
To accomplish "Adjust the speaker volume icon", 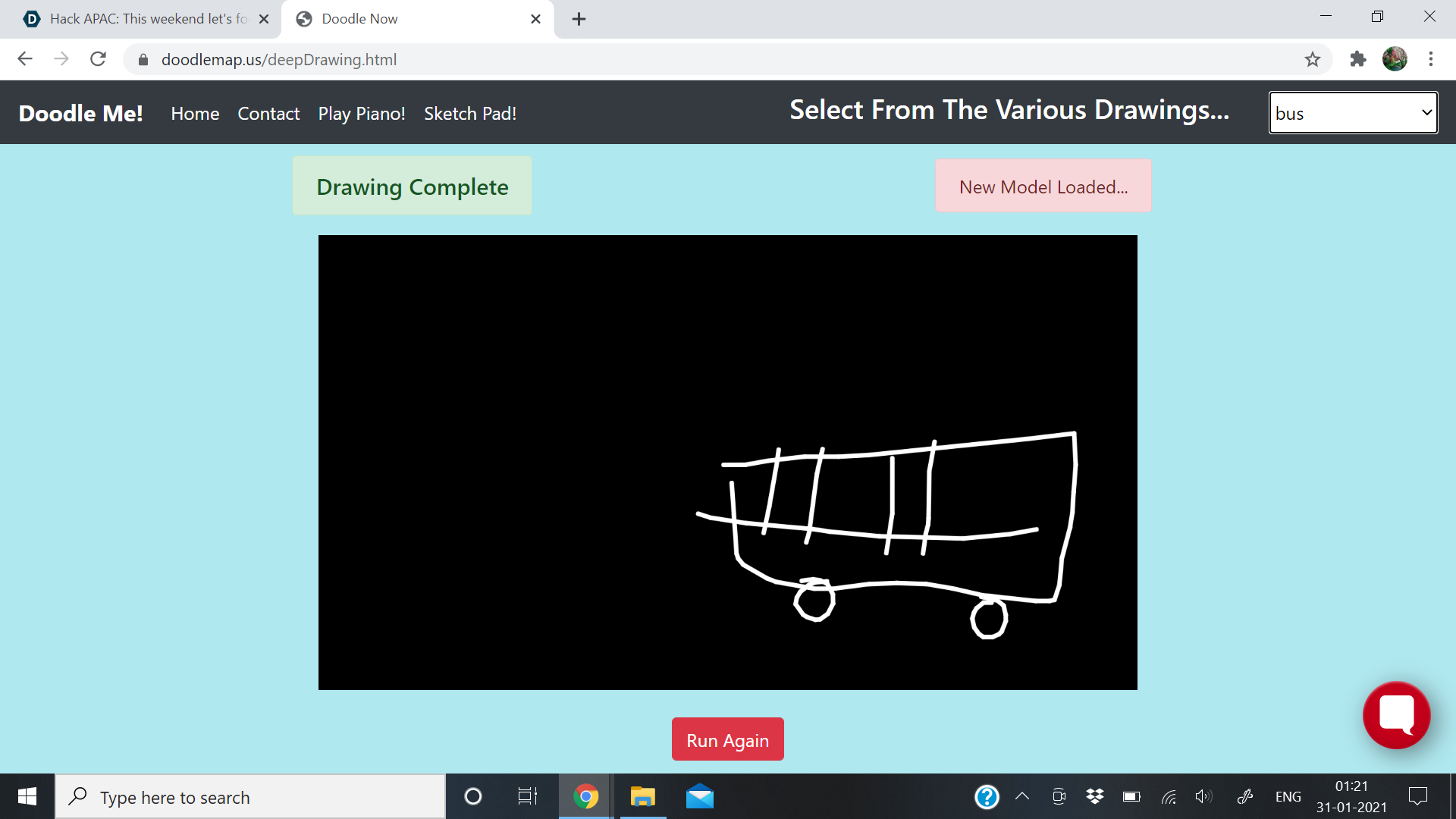I will 1203,796.
